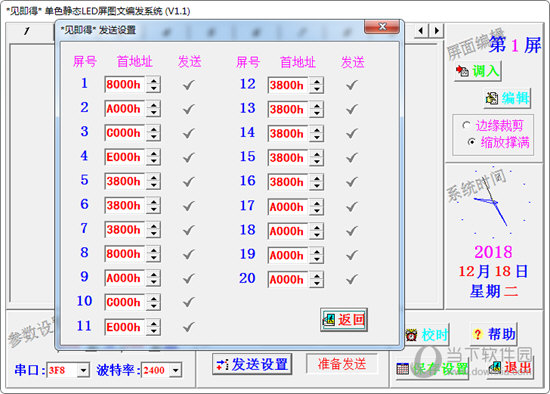
Task: Click the calendar icon beside 保存设置
Action: 402,369
